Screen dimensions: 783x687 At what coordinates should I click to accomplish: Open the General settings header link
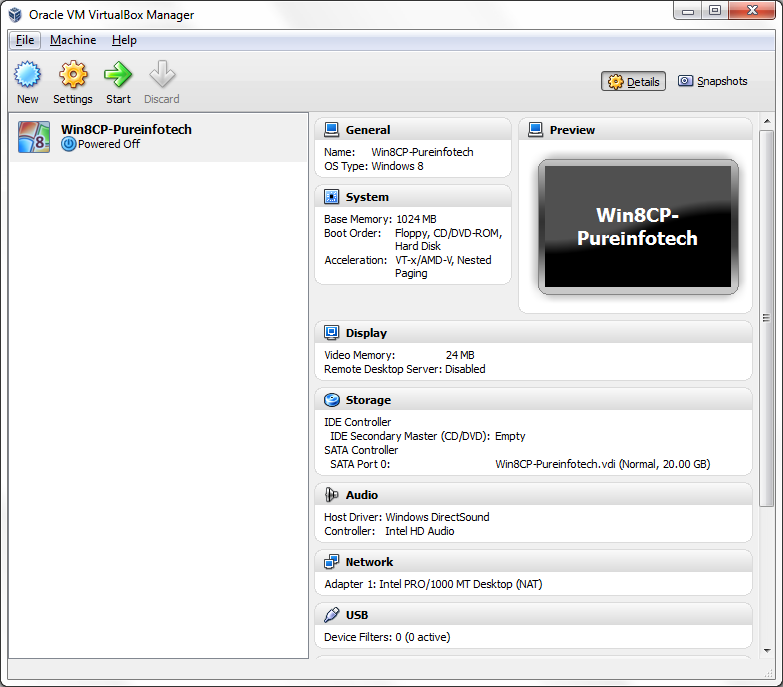[368, 130]
